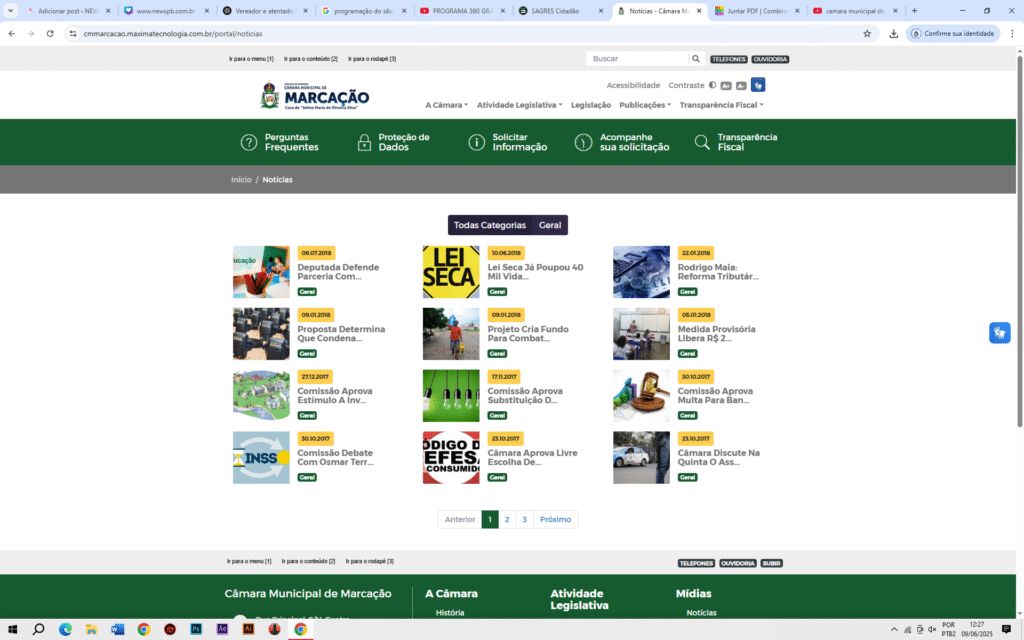This screenshot has width=1024, height=640.
Task: Click the browser address bar URL
Action: [173, 33]
